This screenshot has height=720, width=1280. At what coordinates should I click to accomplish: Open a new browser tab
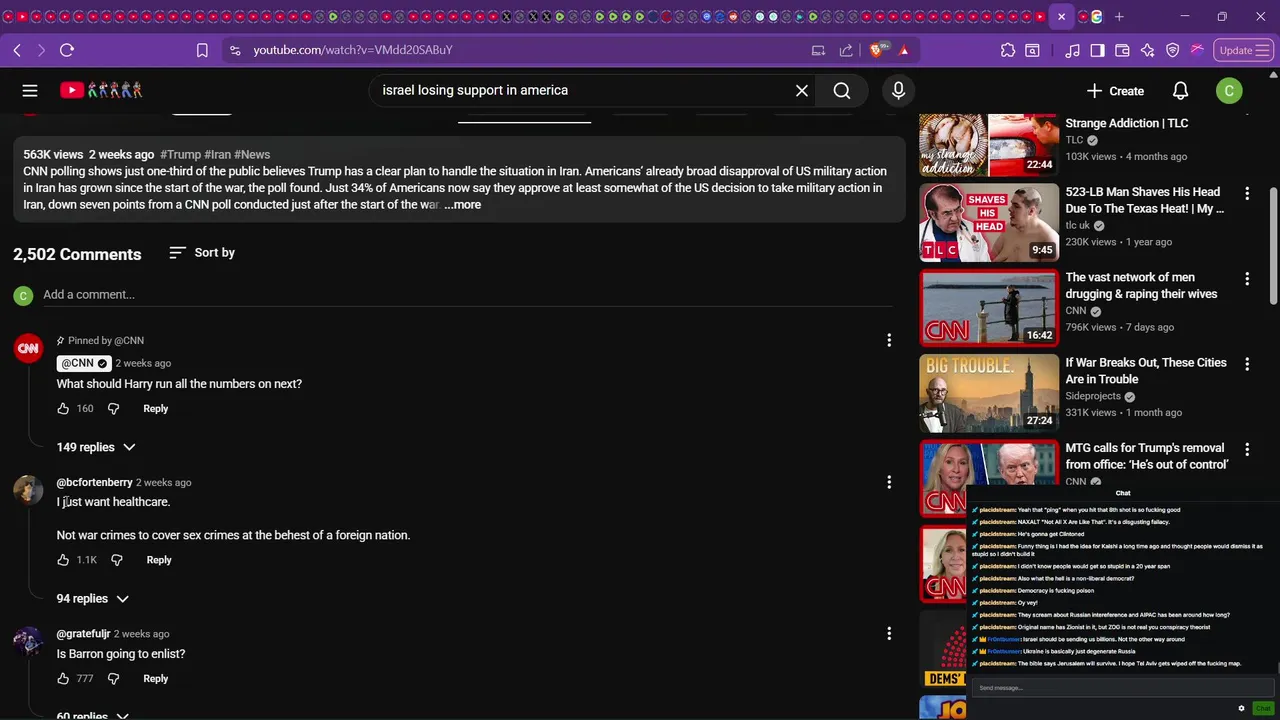pos(1119,17)
